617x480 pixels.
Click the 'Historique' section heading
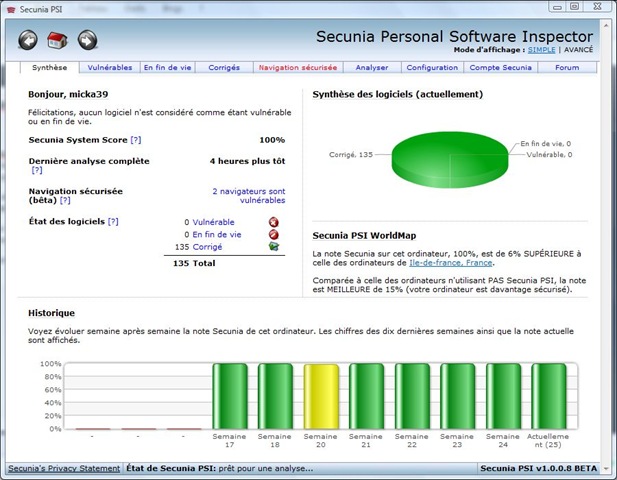click(52, 313)
